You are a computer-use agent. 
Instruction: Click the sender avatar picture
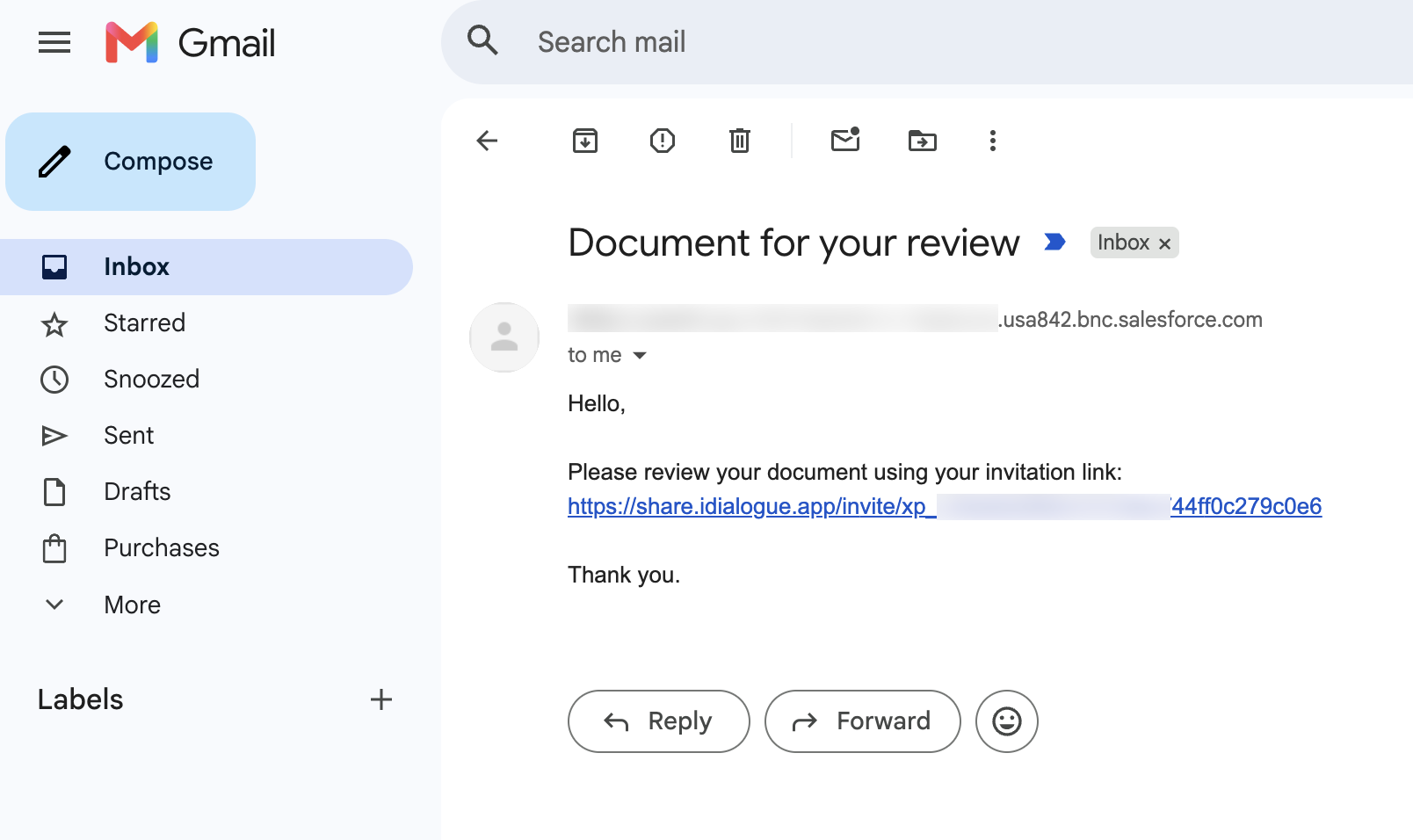(504, 337)
